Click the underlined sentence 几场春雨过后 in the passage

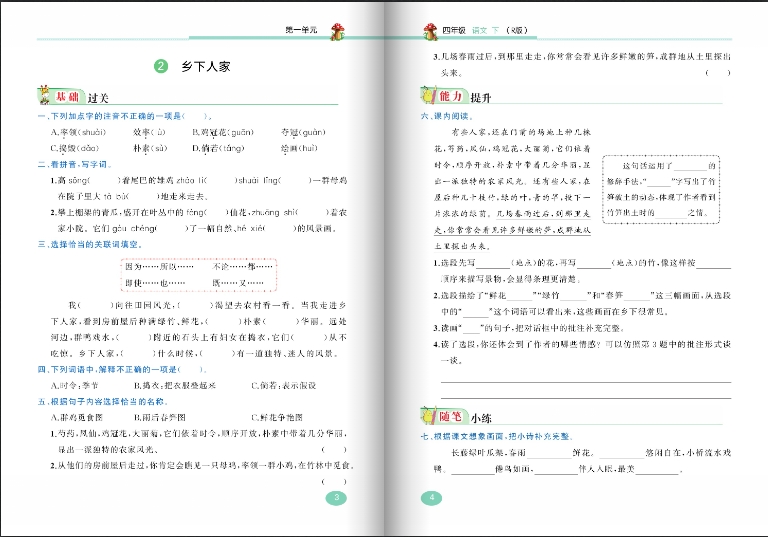[512, 230]
